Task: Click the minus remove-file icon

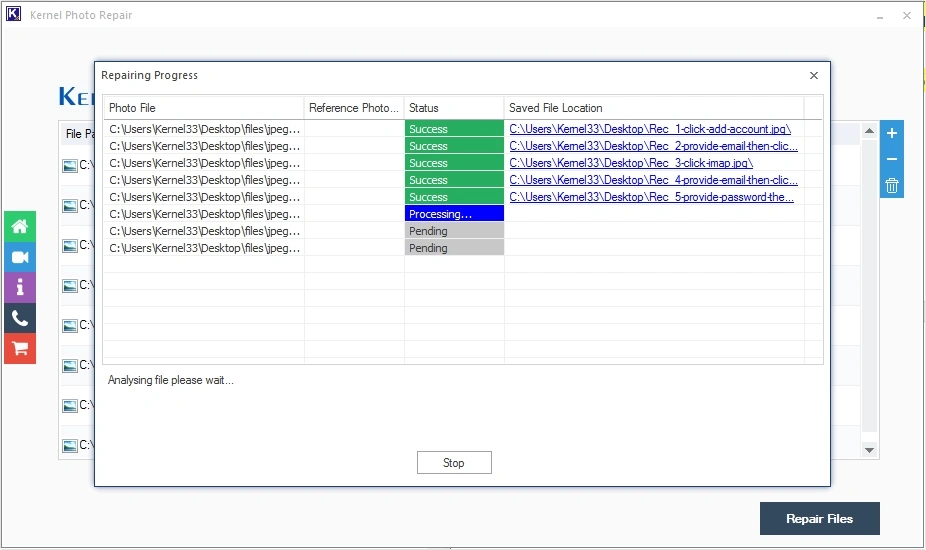Action: pos(892,159)
